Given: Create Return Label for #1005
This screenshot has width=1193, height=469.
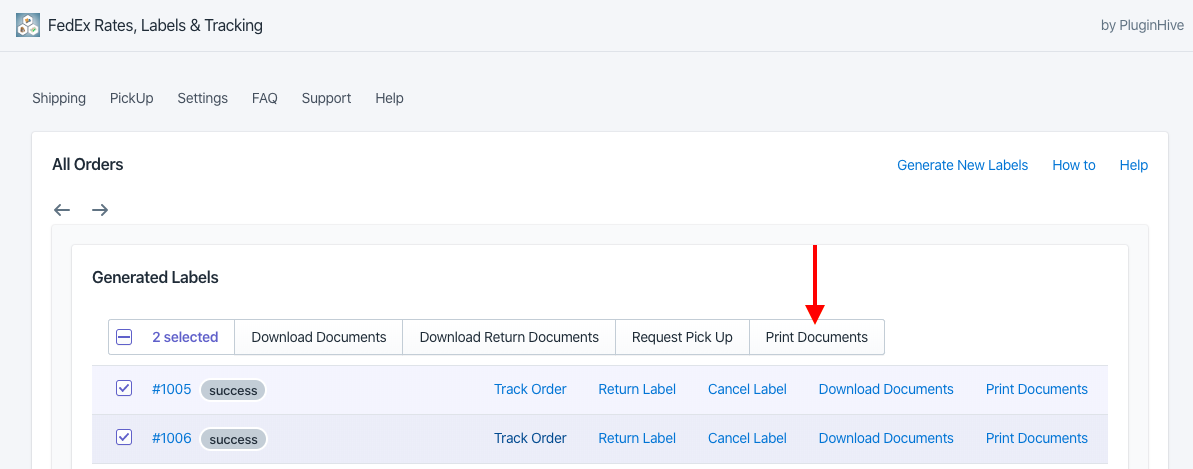Looking at the screenshot, I should (x=637, y=389).
